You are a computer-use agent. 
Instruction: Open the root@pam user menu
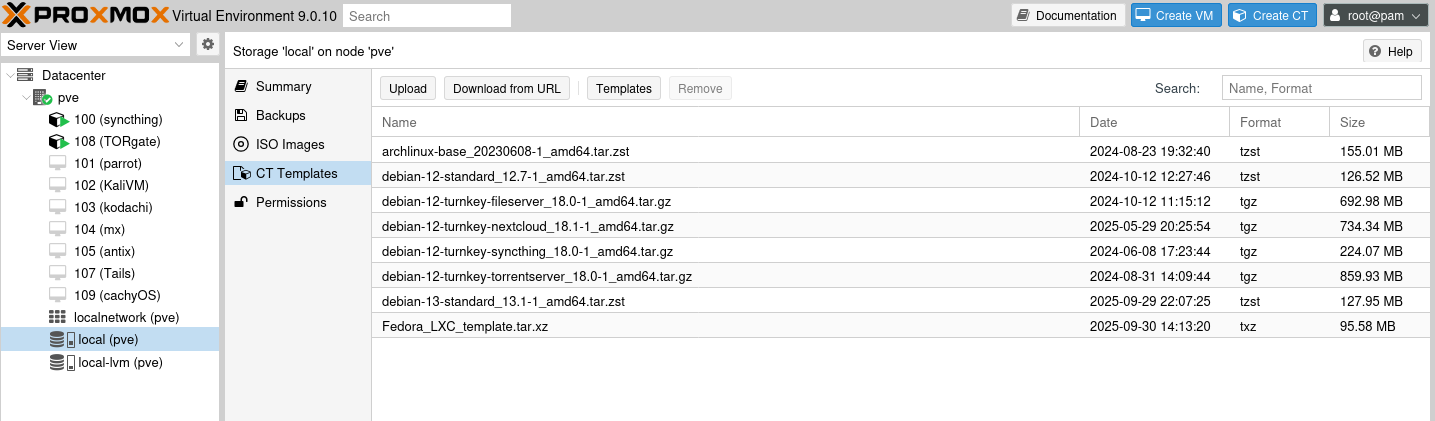click(1374, 16)
